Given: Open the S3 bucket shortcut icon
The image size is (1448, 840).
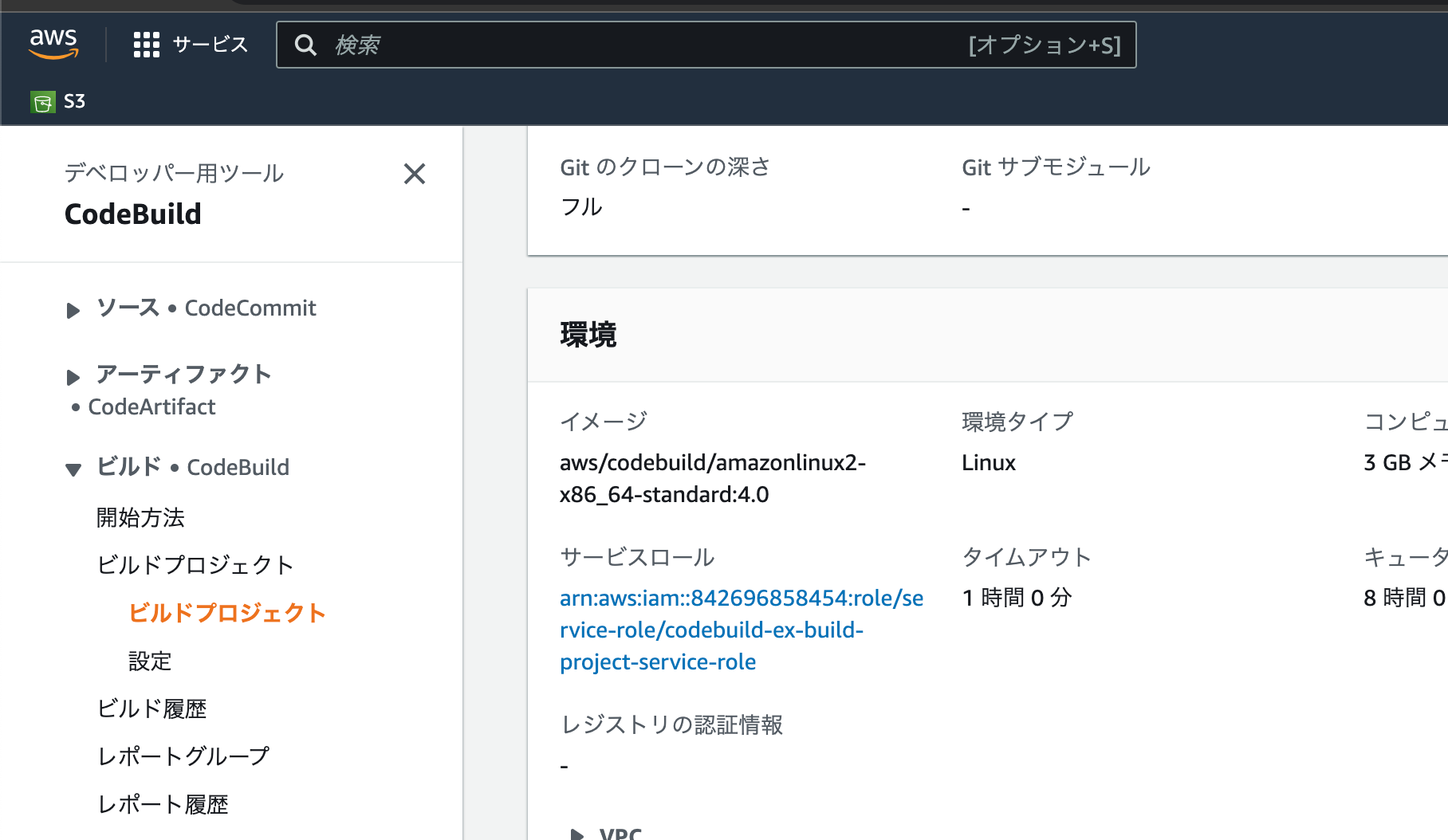Looking at the screenshot, I should (x=43, y=102).
